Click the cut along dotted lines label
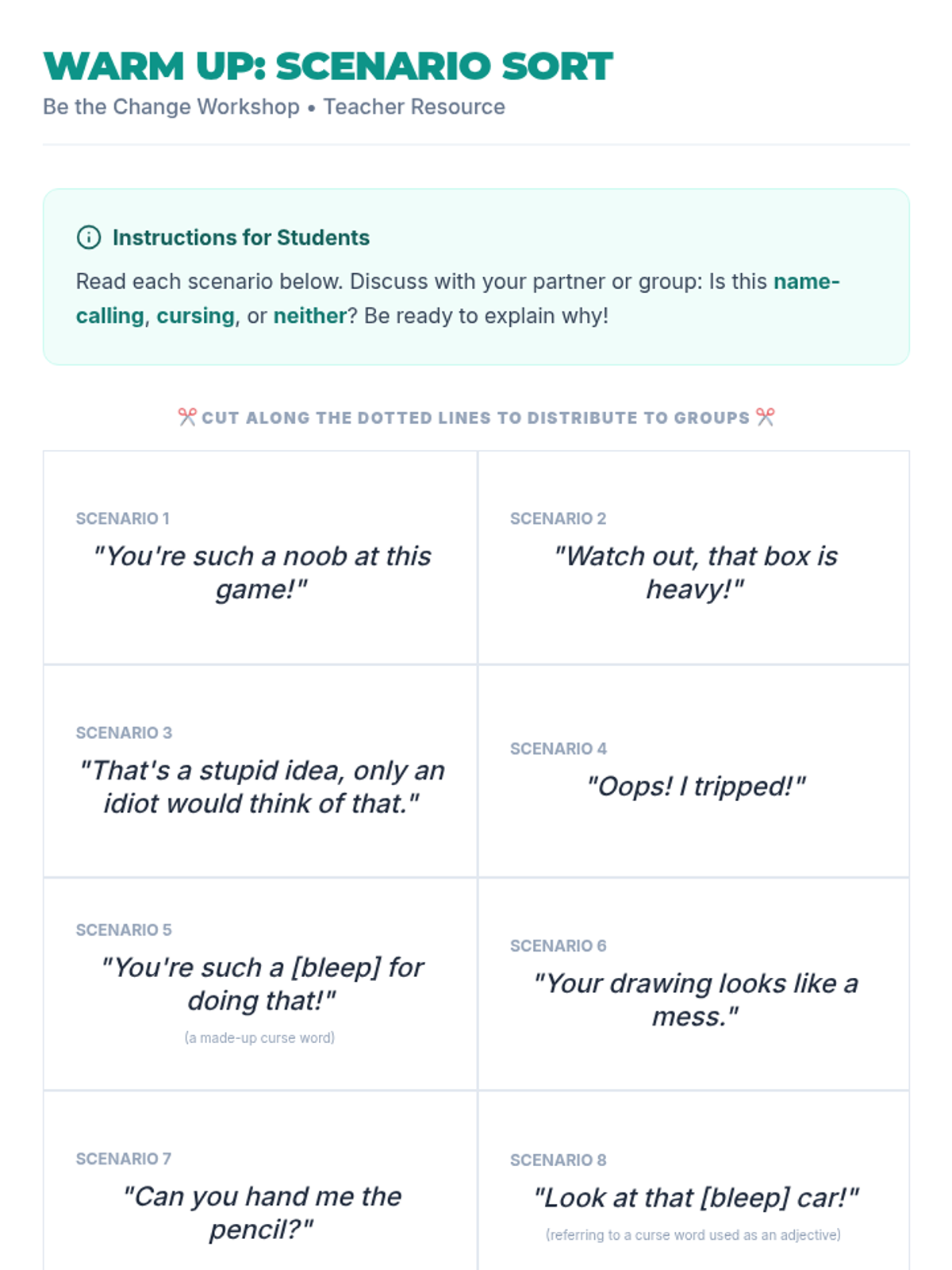Viewport: 952px width, 1270px height. [475, 418]
